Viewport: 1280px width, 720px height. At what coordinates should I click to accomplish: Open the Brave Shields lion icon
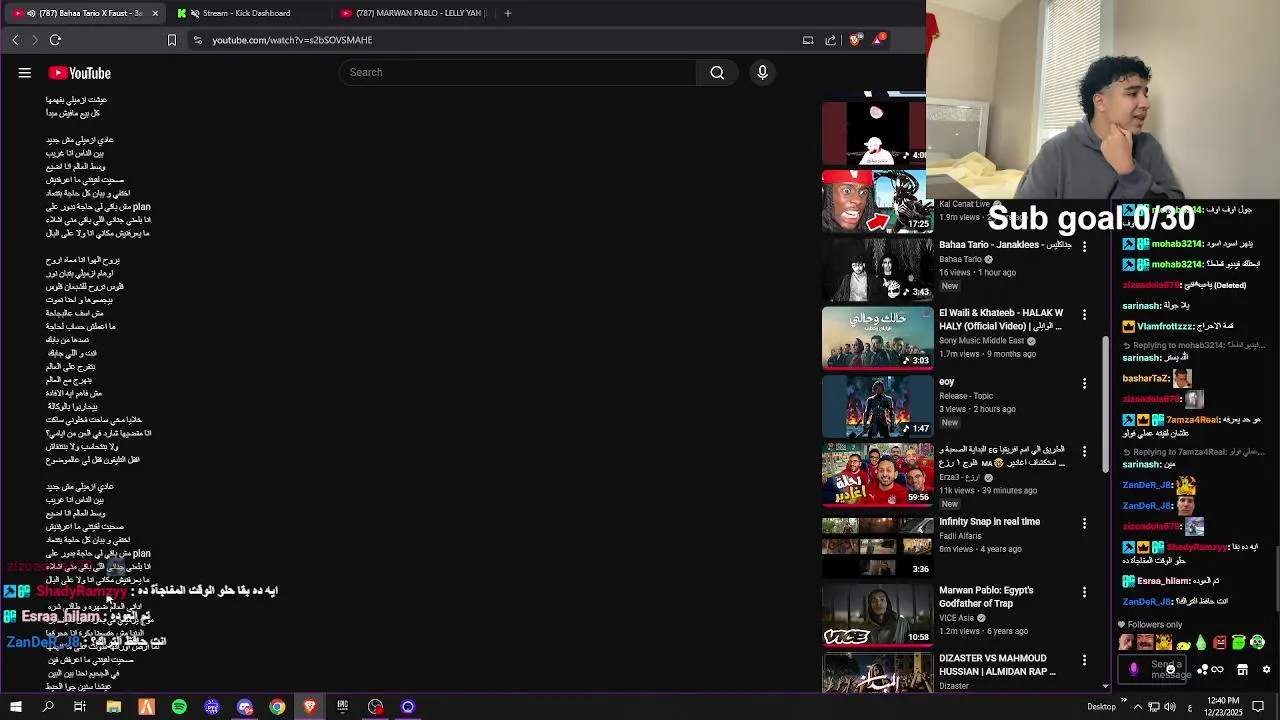pos(855,40)
